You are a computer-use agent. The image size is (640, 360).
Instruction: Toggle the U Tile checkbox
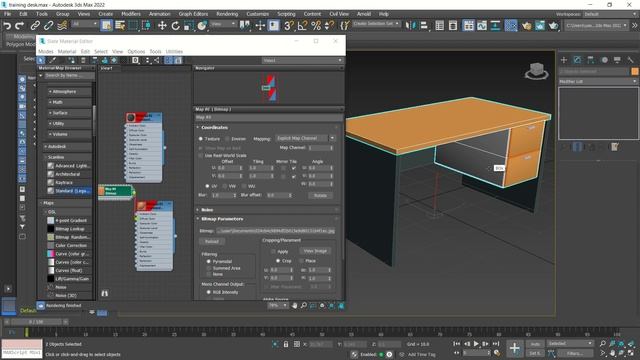(x=293, y=168)
